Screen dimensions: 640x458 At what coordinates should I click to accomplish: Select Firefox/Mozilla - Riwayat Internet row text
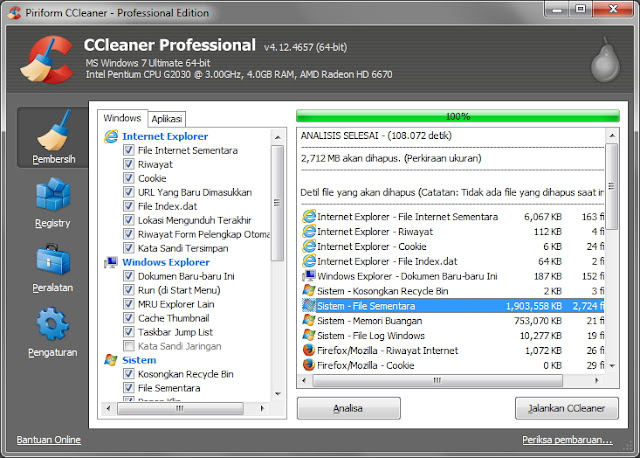388,350
